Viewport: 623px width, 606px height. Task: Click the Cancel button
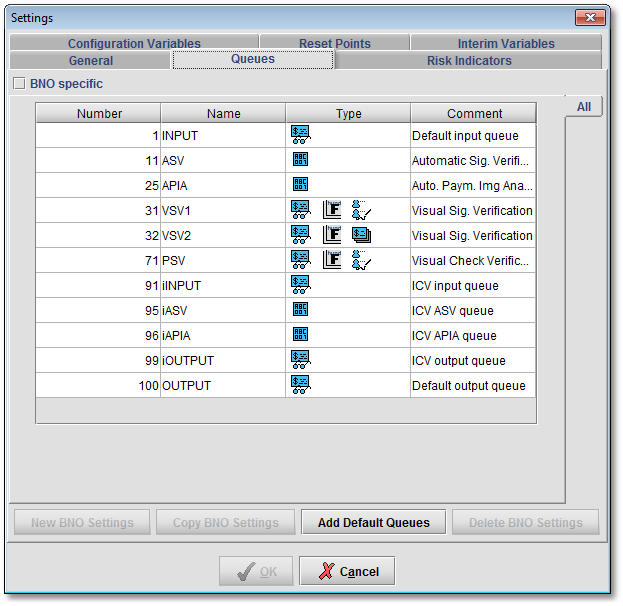pyautogui.click(x=347, y=571)
